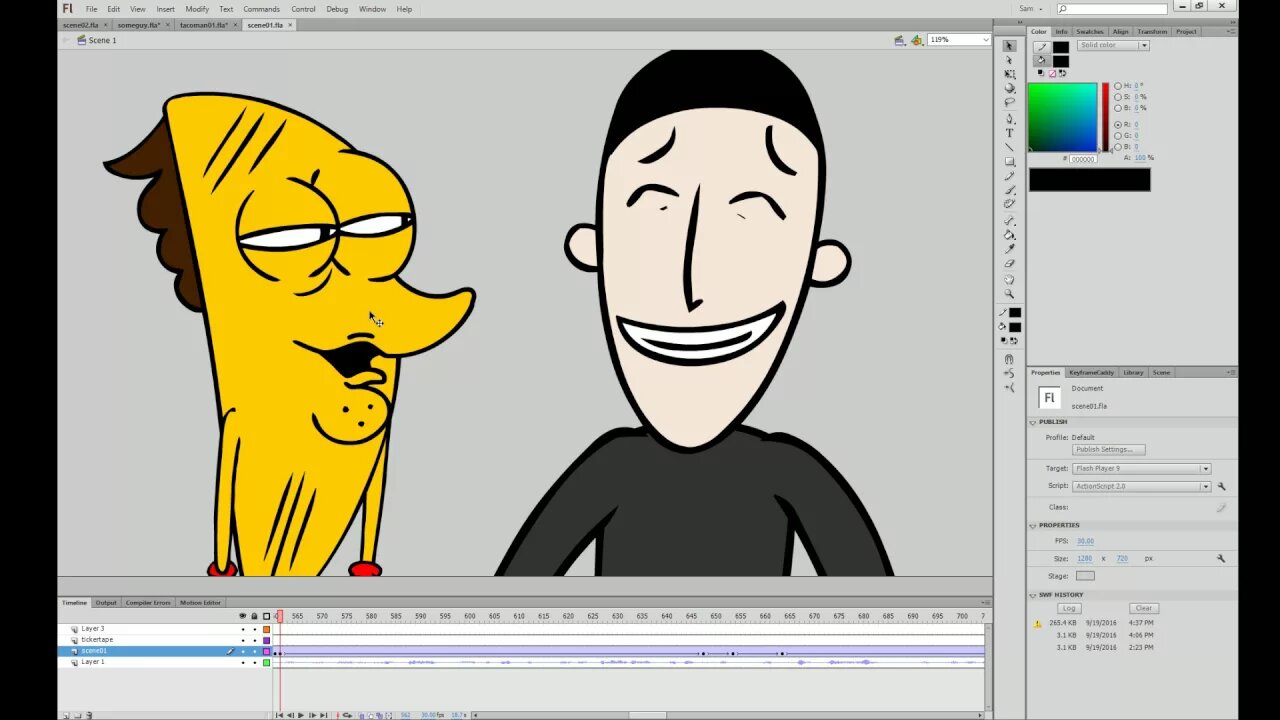This screenshot has height=720, width=1280.
Task: Collapse the SWF HISTORY section
Action: 1033,595
